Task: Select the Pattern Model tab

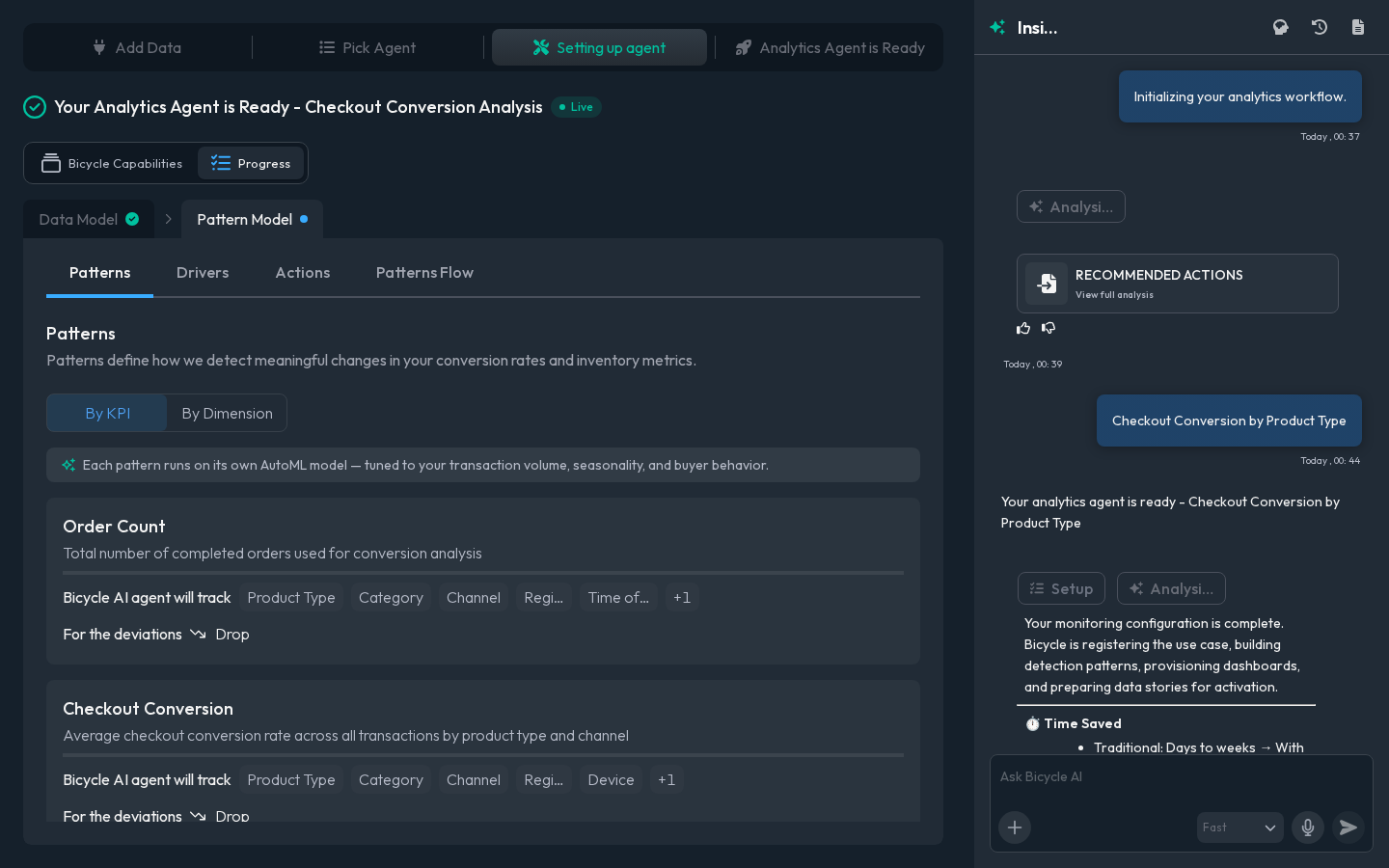Action: [x=253, y=219]
